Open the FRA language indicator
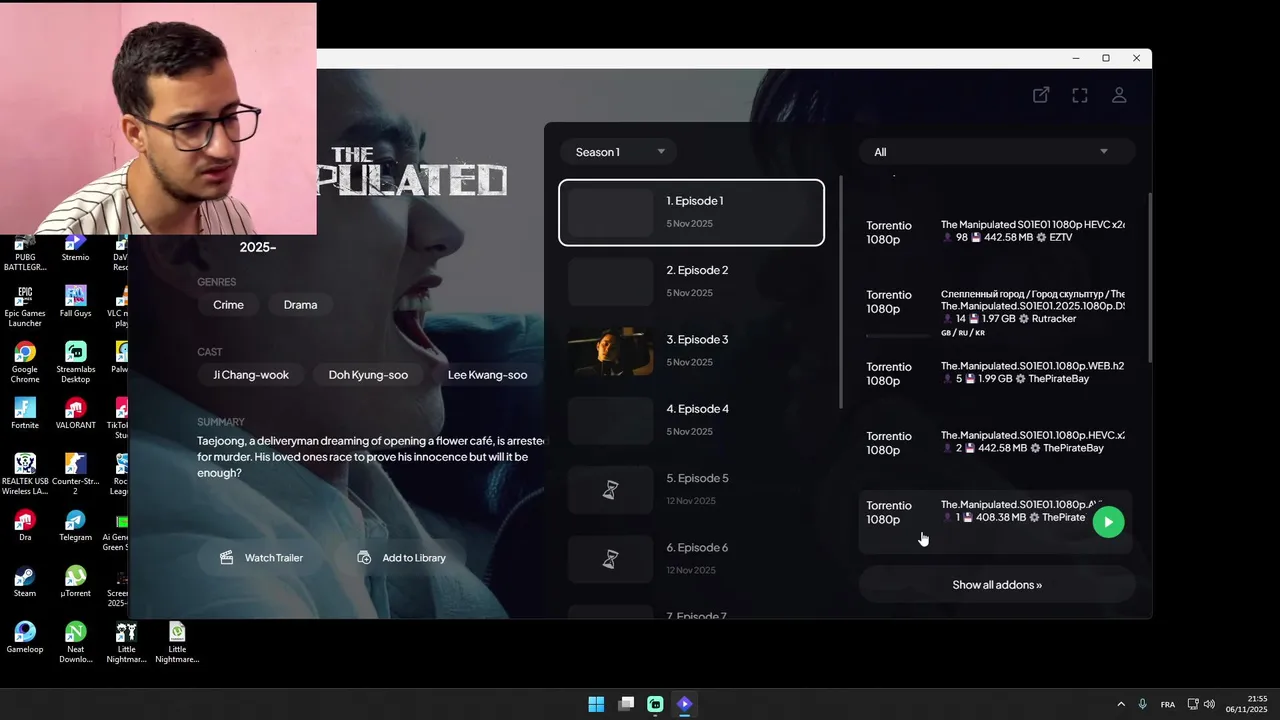The height and width of the screenshot is (720, 1280). pyautogui.click(x=1168, y=704)
